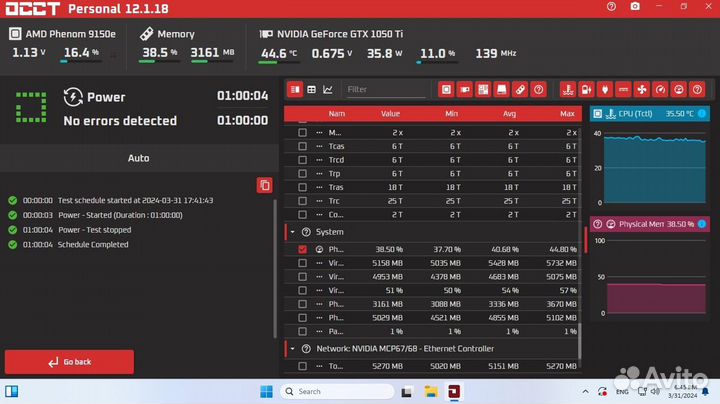
Task: Sort by the Value column header
Action: [x=390, y=113]
